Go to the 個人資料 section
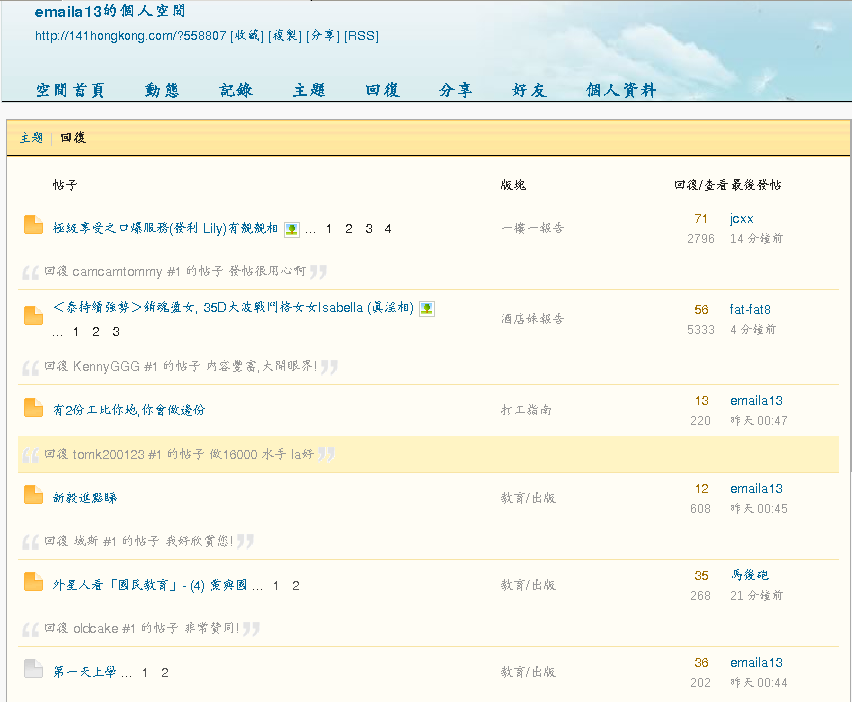 tap(621, 89)
